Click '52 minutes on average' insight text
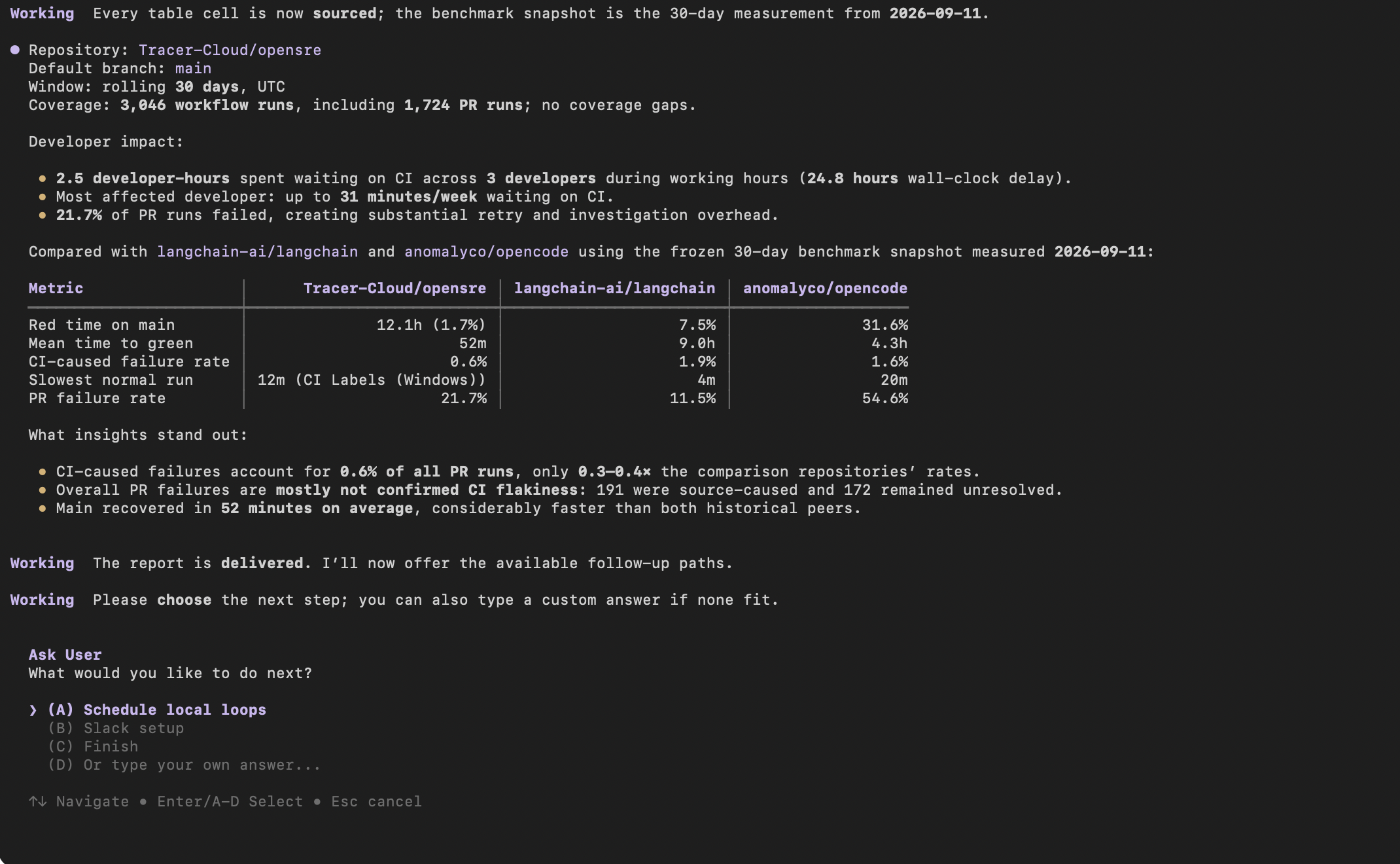This screenshot has width=1400, height=864. click(317, 509)
